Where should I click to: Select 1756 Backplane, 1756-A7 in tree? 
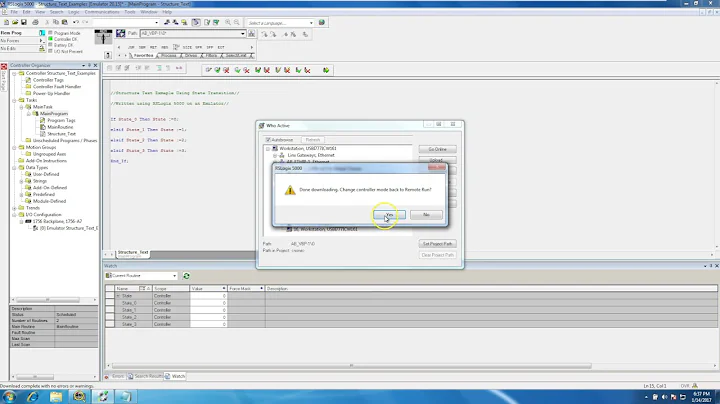point(57,221)
